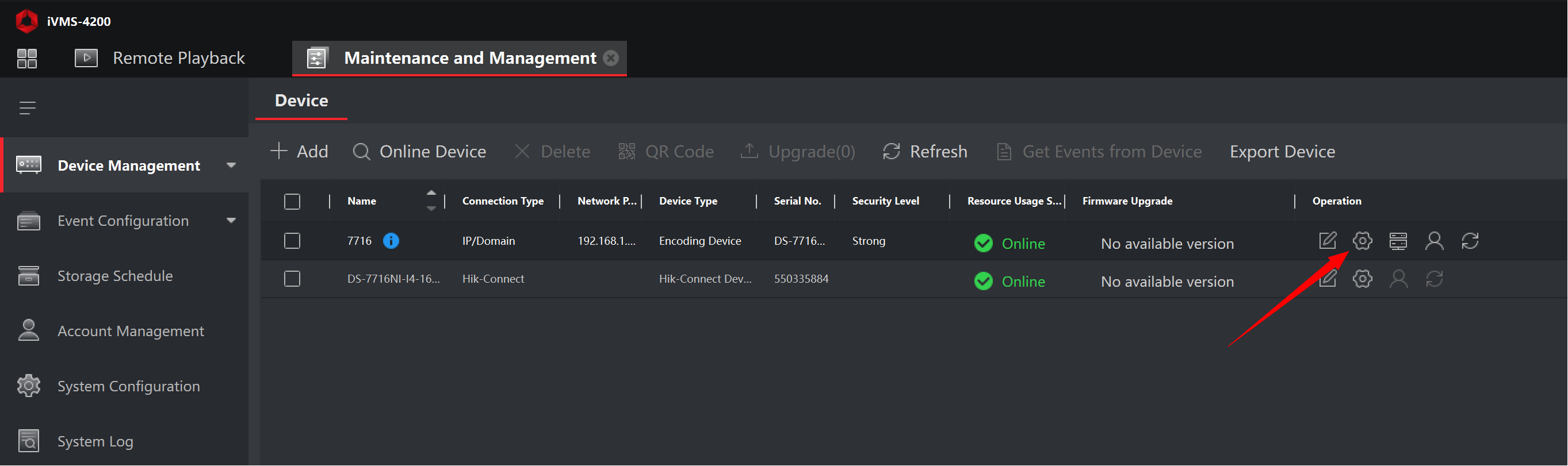
Task: Open gear settings for the DS-7716NI-I4 Hik-Connect device
Action: 1362,279
